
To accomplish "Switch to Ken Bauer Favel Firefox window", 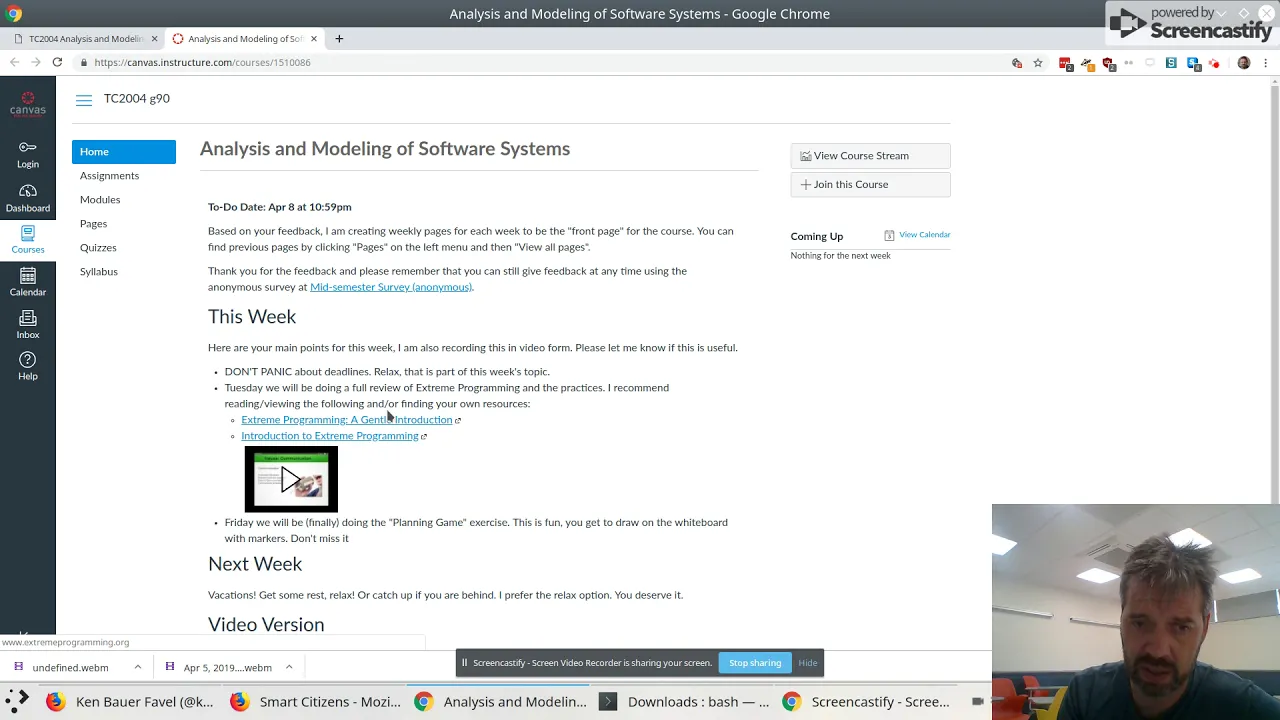I will (130, 702).
